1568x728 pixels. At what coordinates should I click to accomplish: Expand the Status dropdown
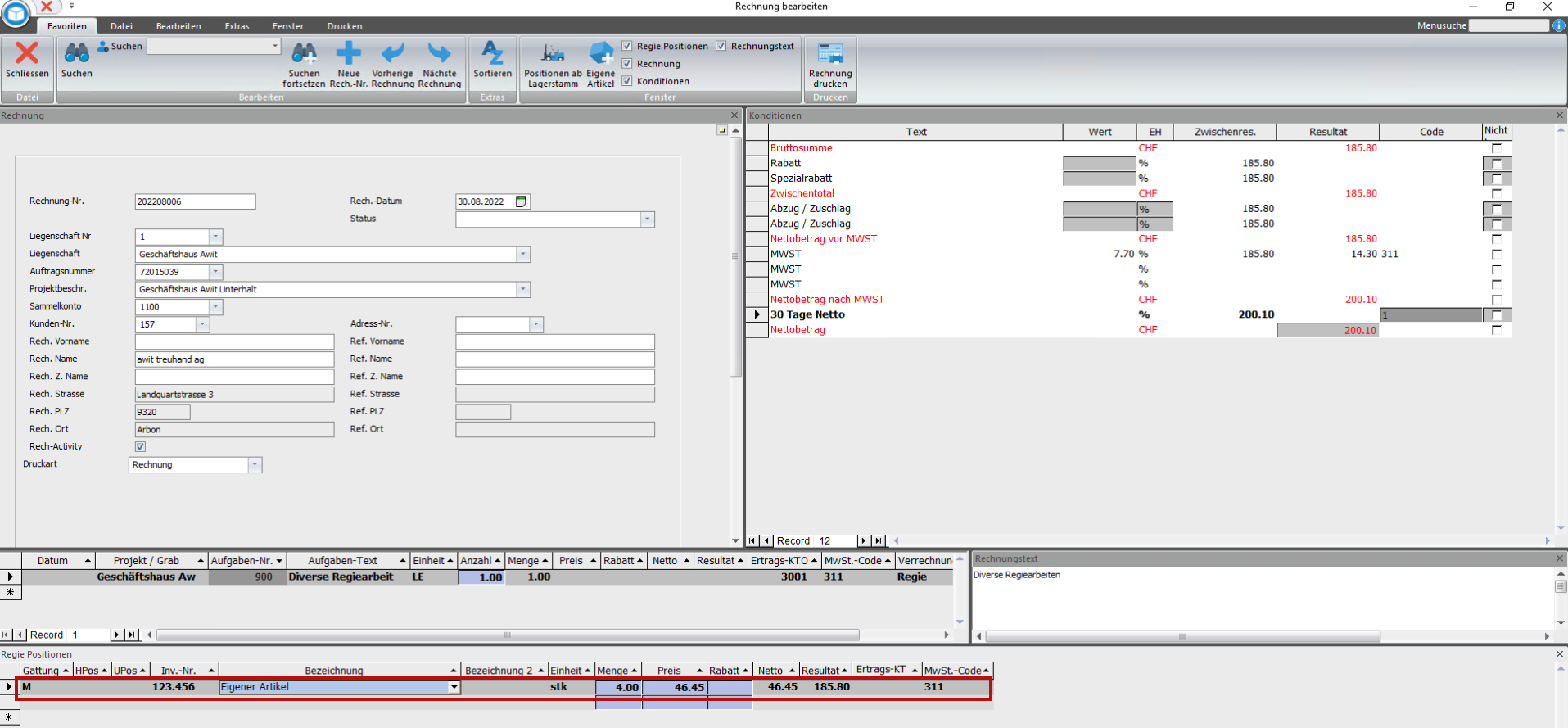click(648, 219)
